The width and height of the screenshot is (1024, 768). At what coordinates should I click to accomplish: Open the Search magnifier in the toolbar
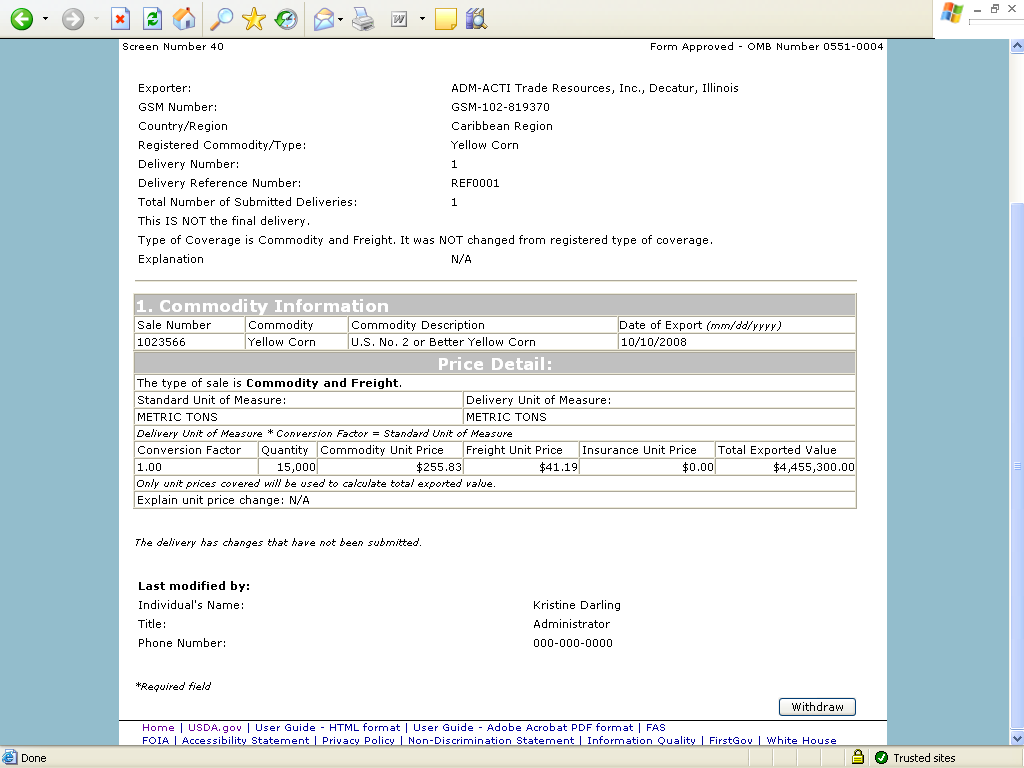(222, 19)
